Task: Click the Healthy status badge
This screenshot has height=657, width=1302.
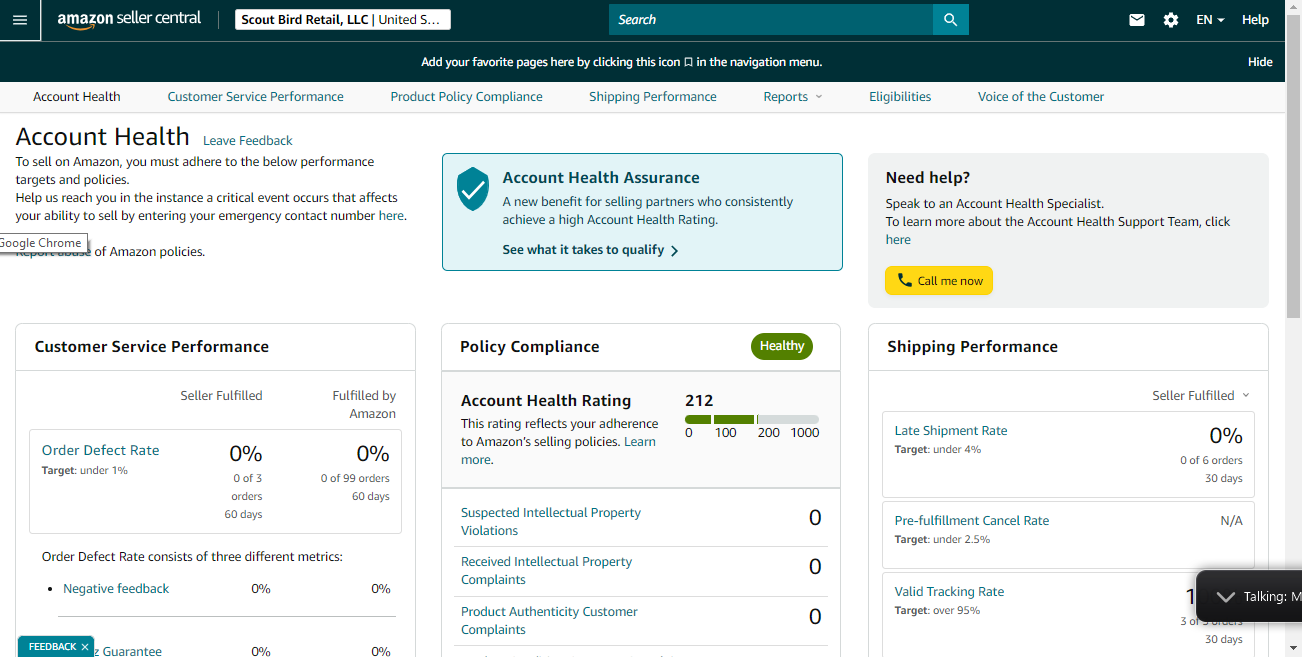Action: pos(782,346)
